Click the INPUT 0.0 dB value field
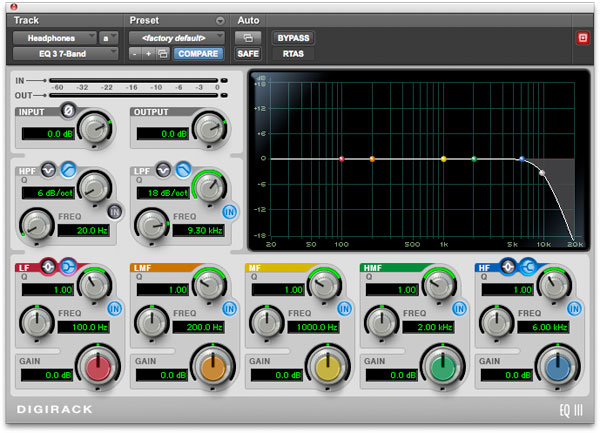This screenshot has height=433, width=600. 48,134
